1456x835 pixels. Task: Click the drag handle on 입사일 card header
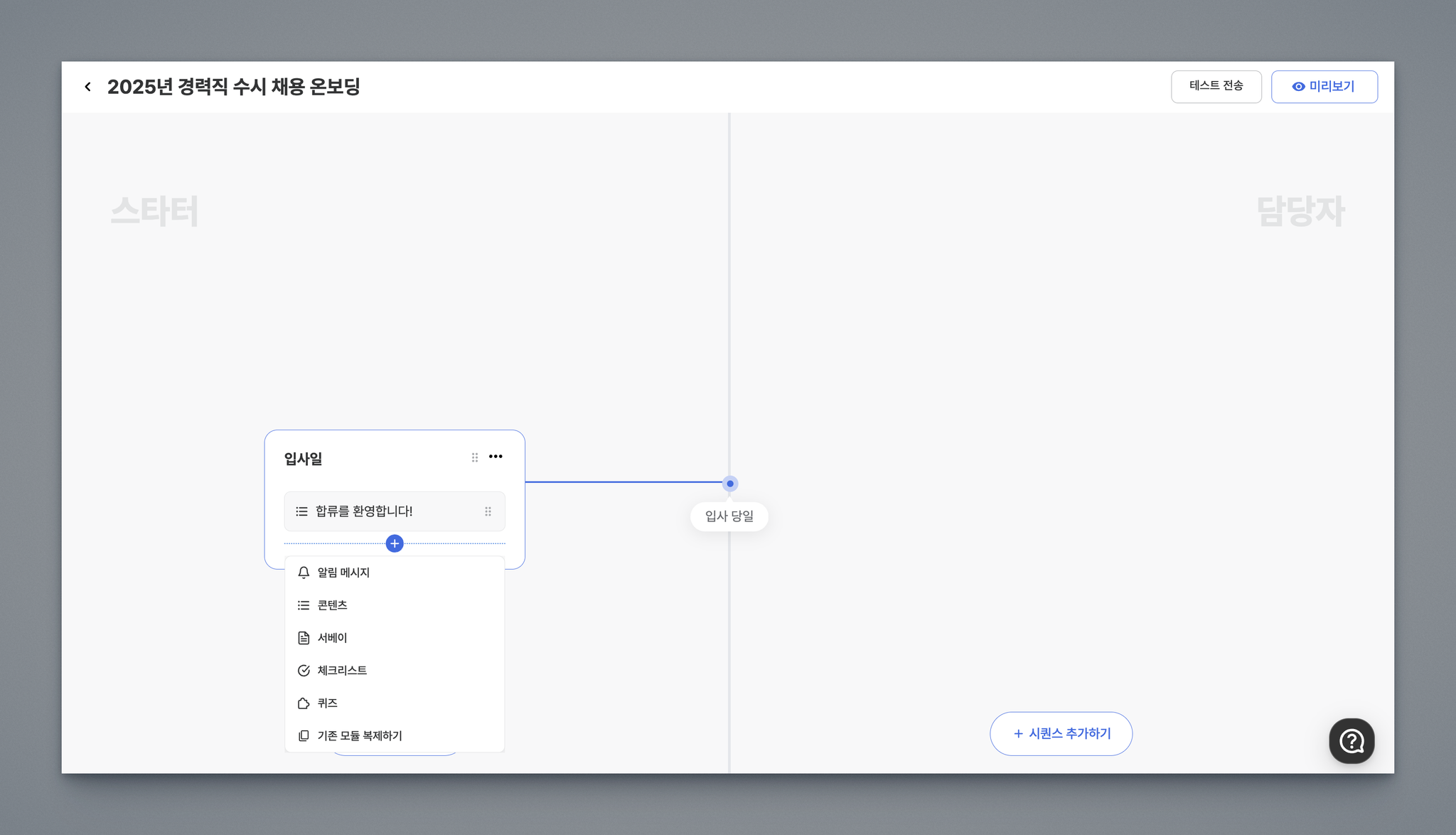pyautogui.click(x=475, y=457)
